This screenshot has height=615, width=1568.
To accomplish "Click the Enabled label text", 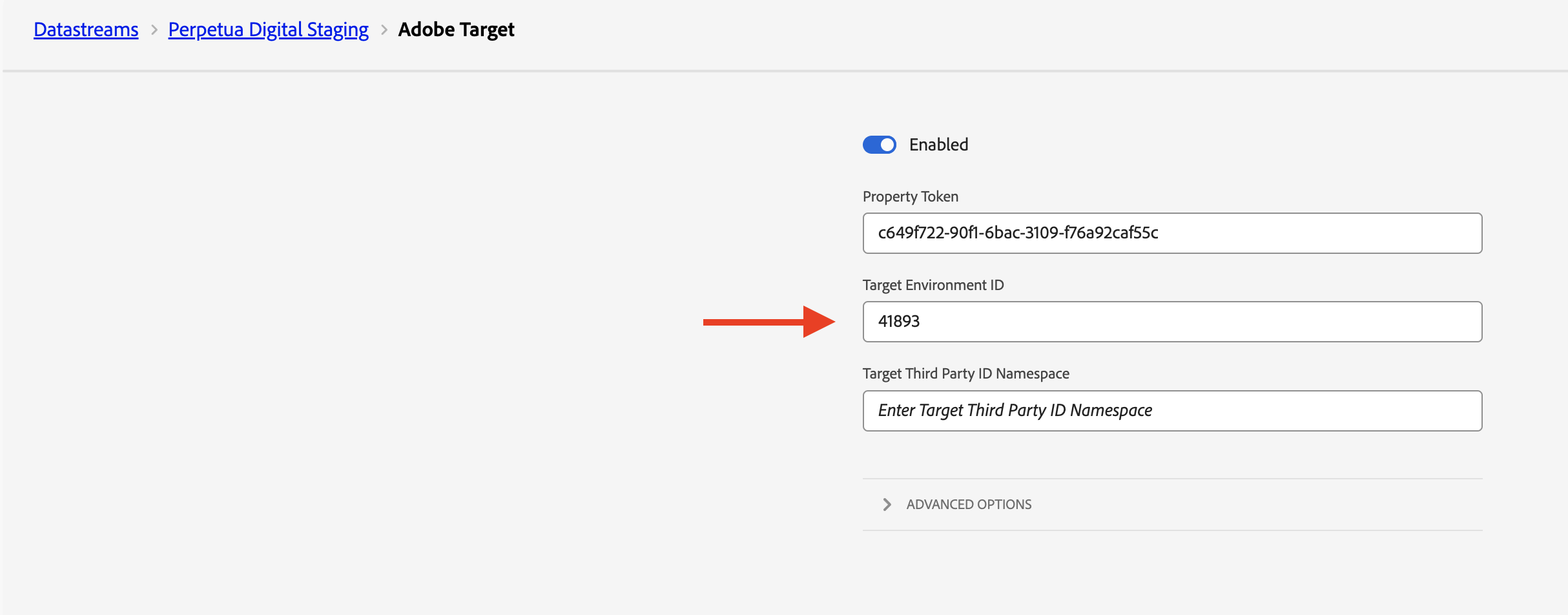I will (x=938, y=145).
